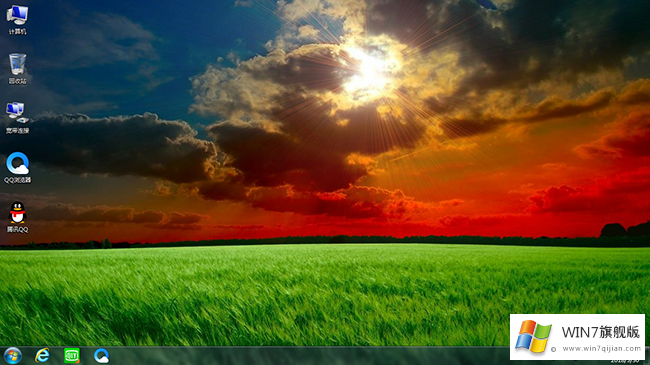650x365 pixels.
Task: Select the 腾讯QQ penguin desktop icon
Action: point(17,212)
